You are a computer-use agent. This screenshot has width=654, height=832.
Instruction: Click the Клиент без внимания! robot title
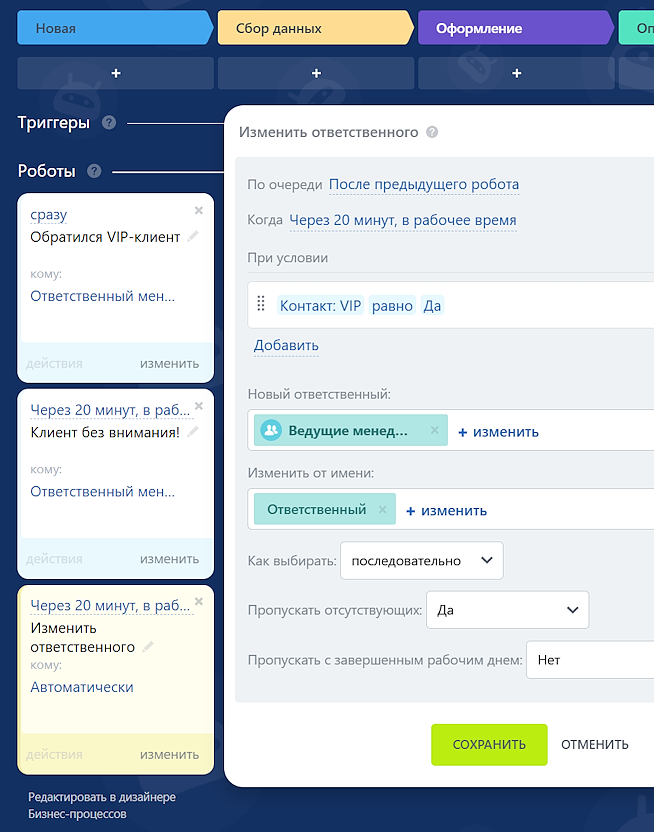point(105,432)
